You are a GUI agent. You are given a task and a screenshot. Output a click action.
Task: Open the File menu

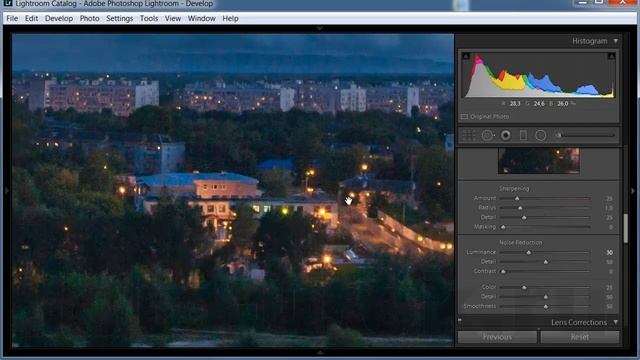pos(12,18)
